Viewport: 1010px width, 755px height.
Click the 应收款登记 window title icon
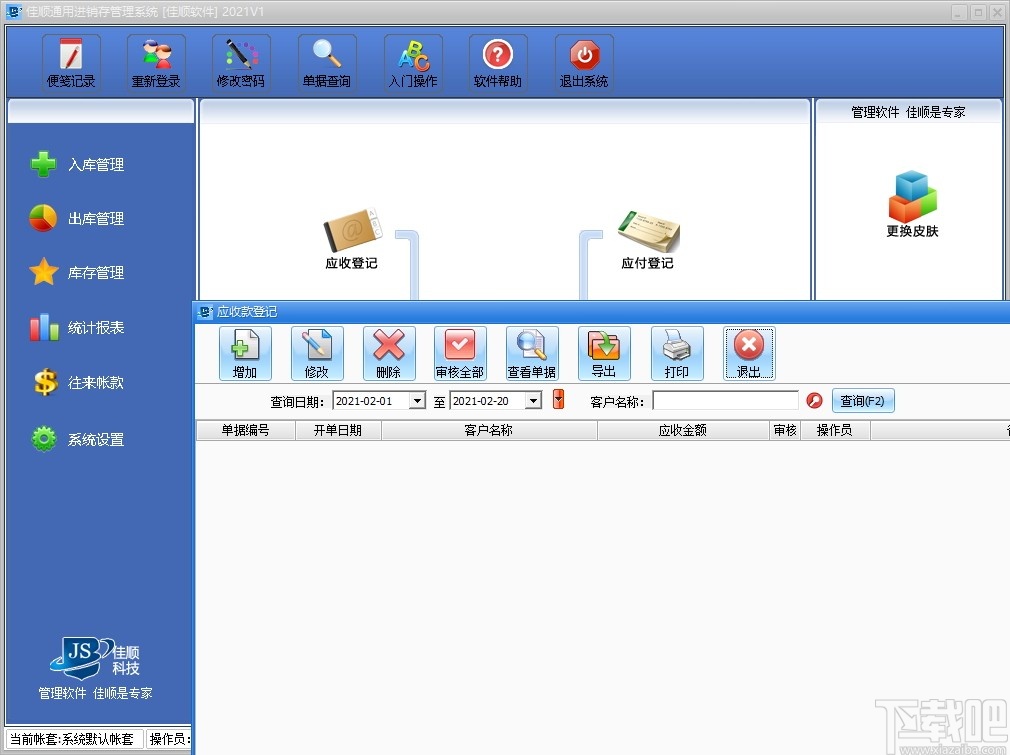point(205,312)
